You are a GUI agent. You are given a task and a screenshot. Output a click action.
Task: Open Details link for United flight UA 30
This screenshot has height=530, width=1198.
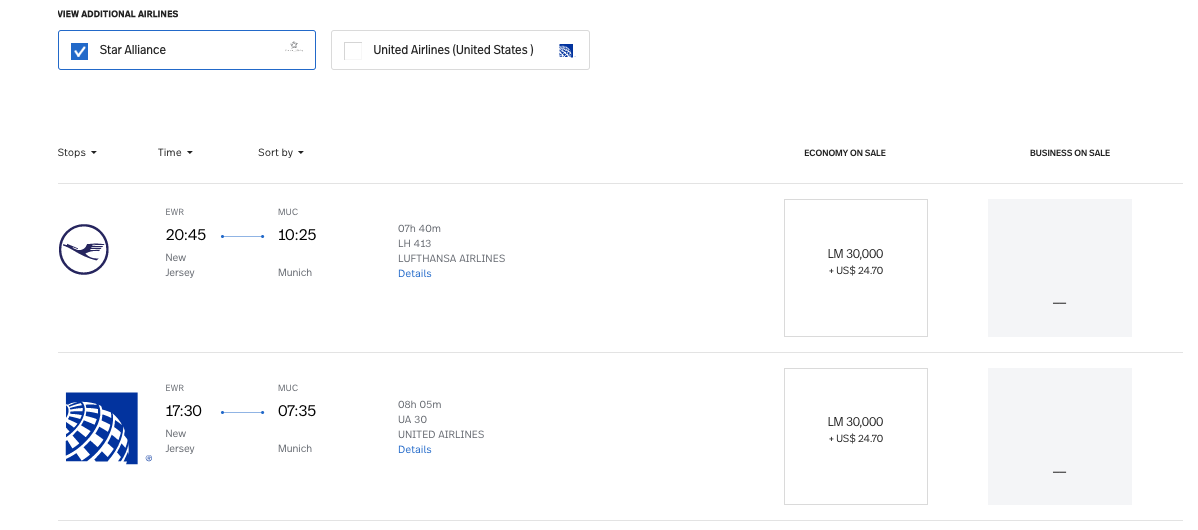tap(415, 450)
